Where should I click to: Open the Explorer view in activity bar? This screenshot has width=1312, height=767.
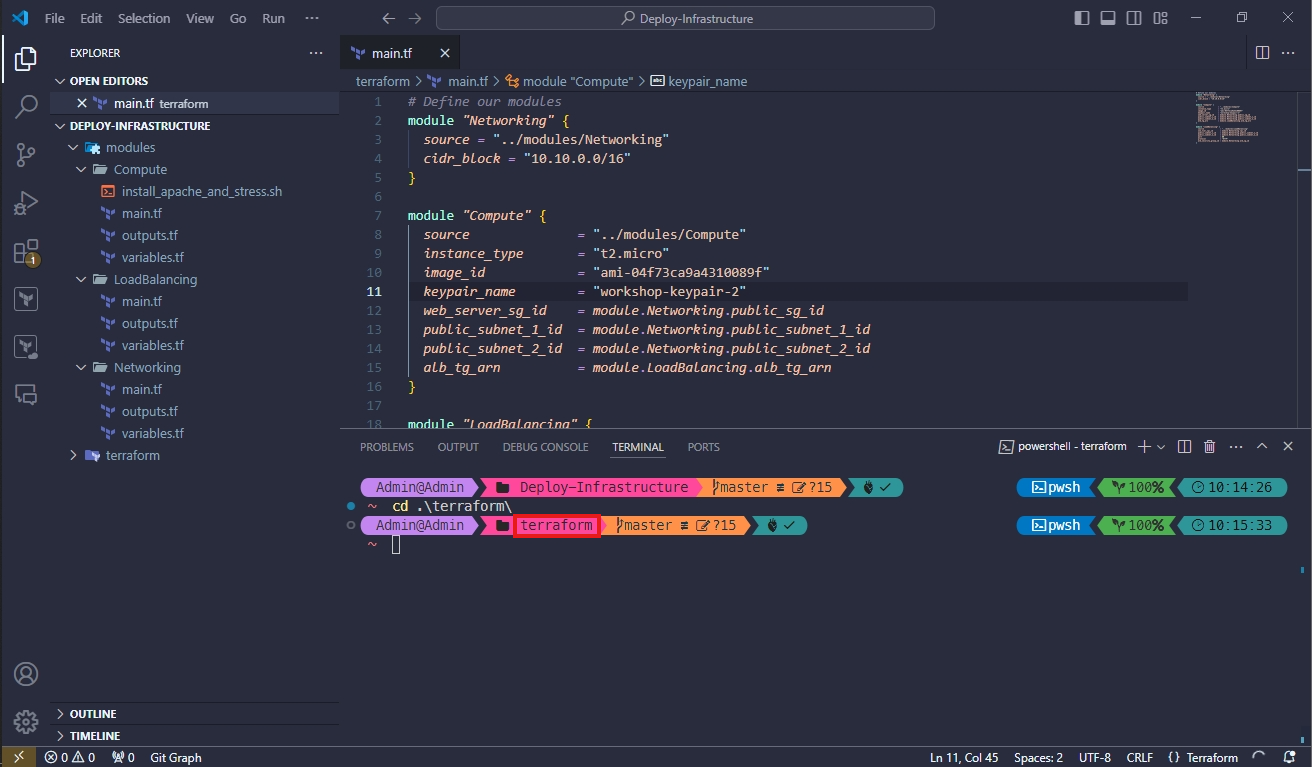click(x=26, y=59)
